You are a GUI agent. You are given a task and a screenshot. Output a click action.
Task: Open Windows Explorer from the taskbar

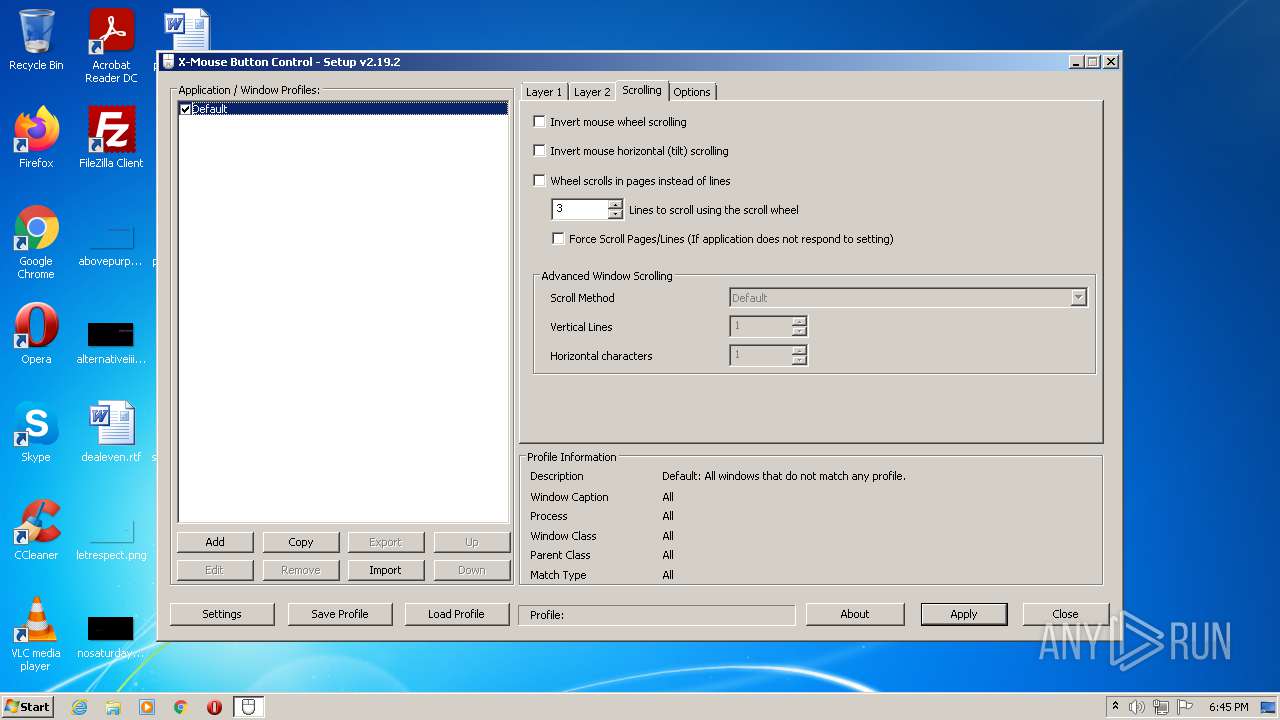113,707
